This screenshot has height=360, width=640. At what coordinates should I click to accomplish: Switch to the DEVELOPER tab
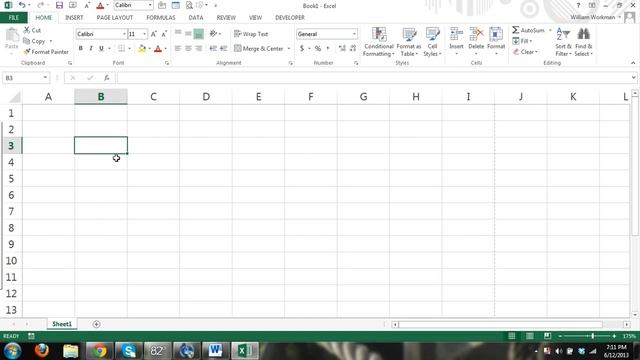290,18
